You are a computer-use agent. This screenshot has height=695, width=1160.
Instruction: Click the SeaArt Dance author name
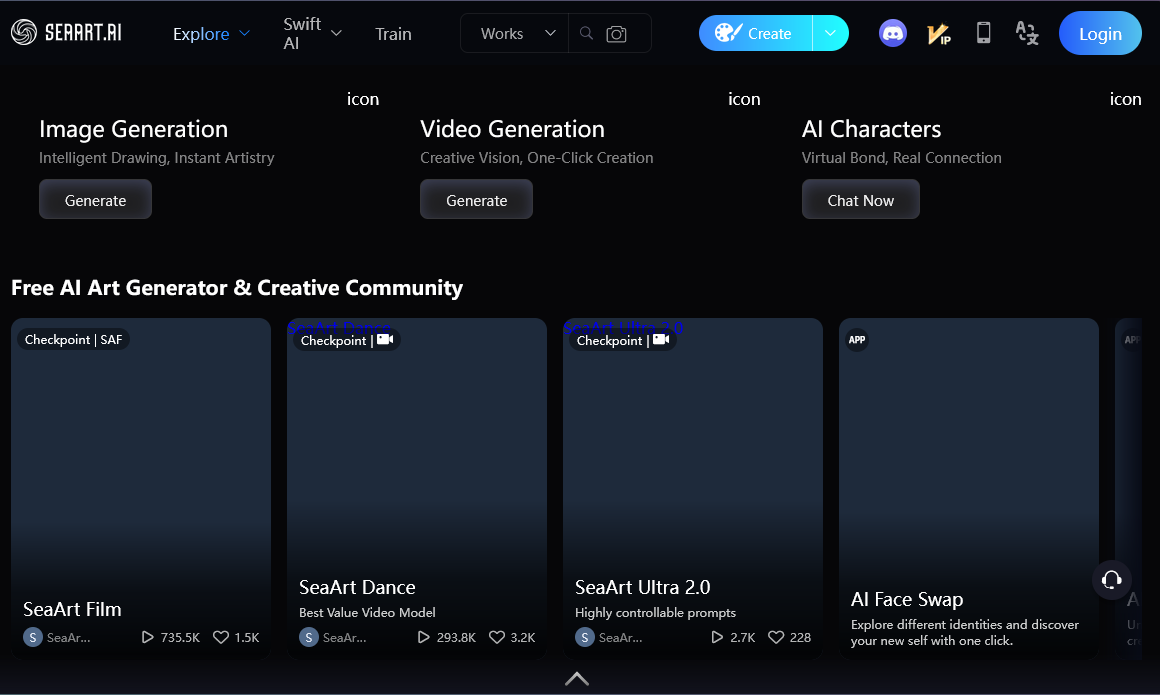pyautogui.click(x=345, y=637)
